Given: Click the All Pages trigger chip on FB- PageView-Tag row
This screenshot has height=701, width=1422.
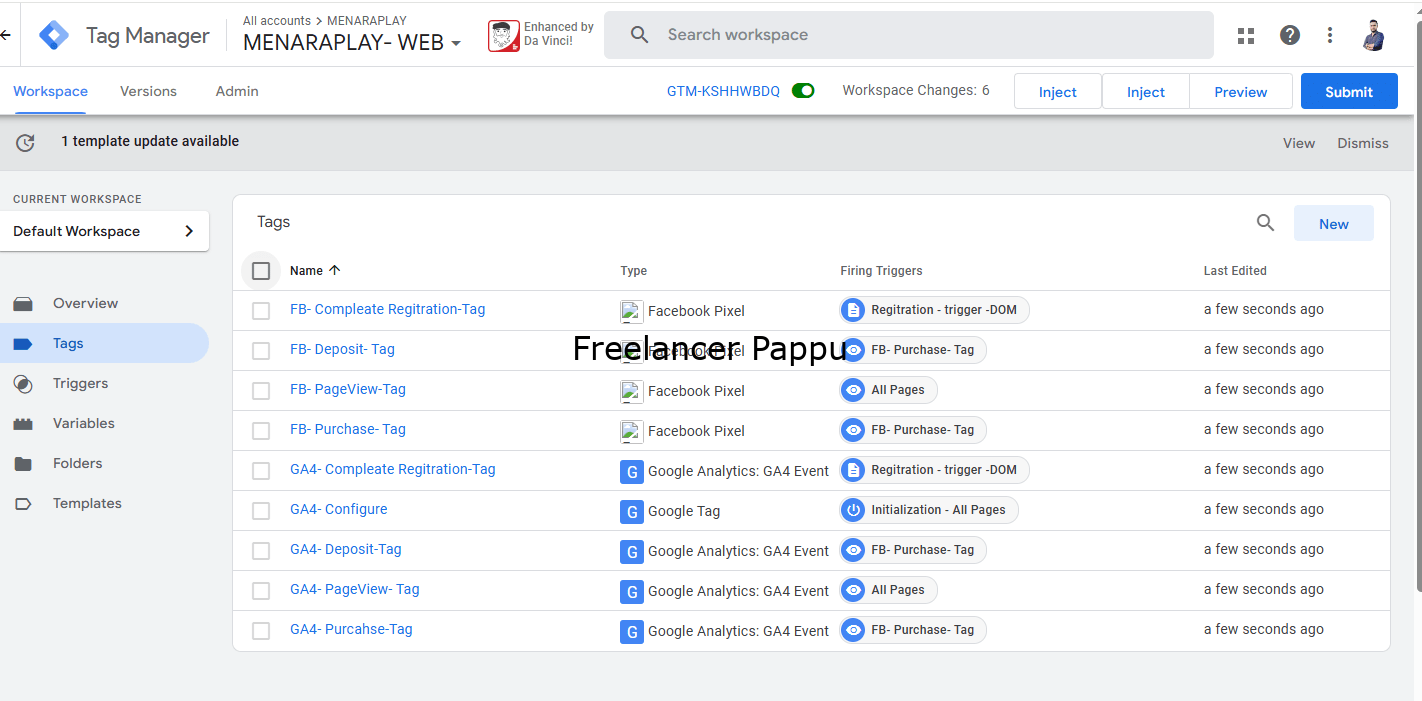Looking at the screenshot, I should click(x=888, y=390).
